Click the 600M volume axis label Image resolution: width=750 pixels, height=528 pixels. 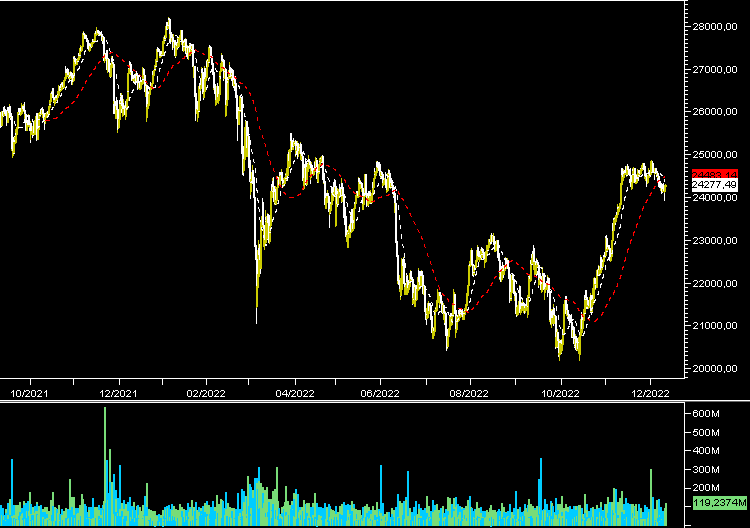(x=706, y=414)
